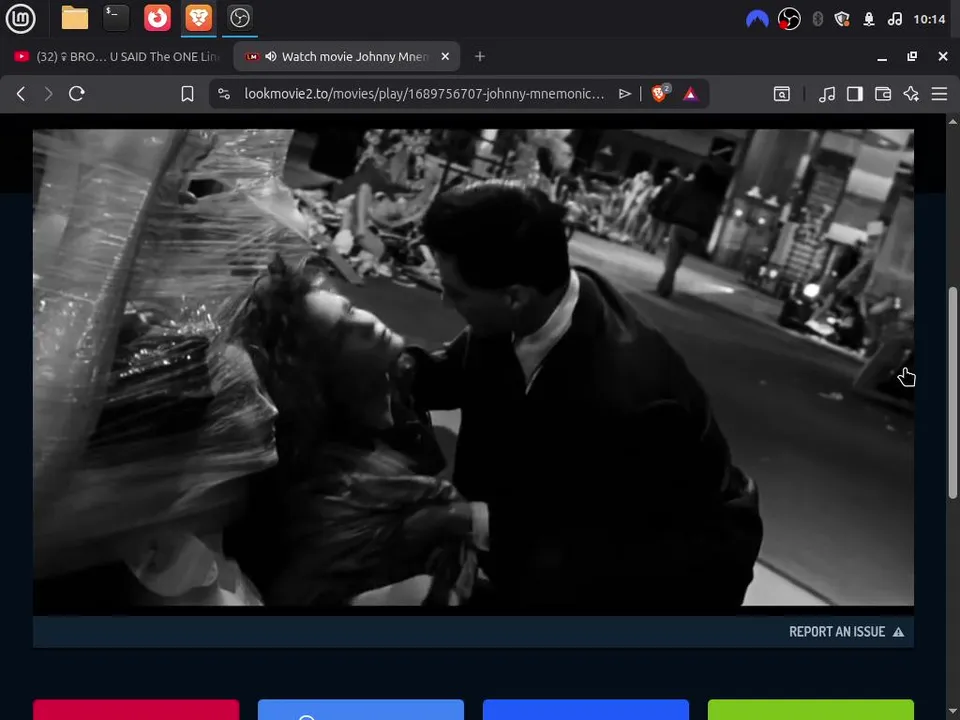Bookmark this page

187,94
